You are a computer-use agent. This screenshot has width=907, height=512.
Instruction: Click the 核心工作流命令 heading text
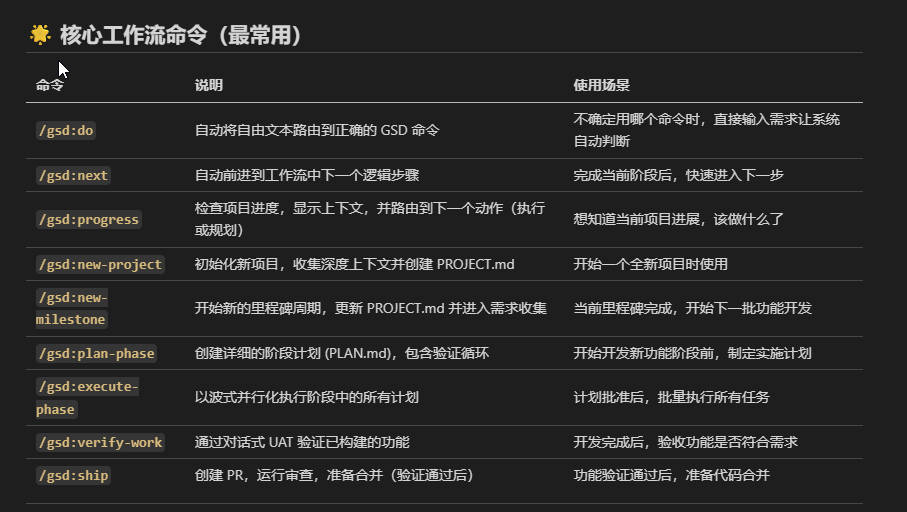[180, 35]
